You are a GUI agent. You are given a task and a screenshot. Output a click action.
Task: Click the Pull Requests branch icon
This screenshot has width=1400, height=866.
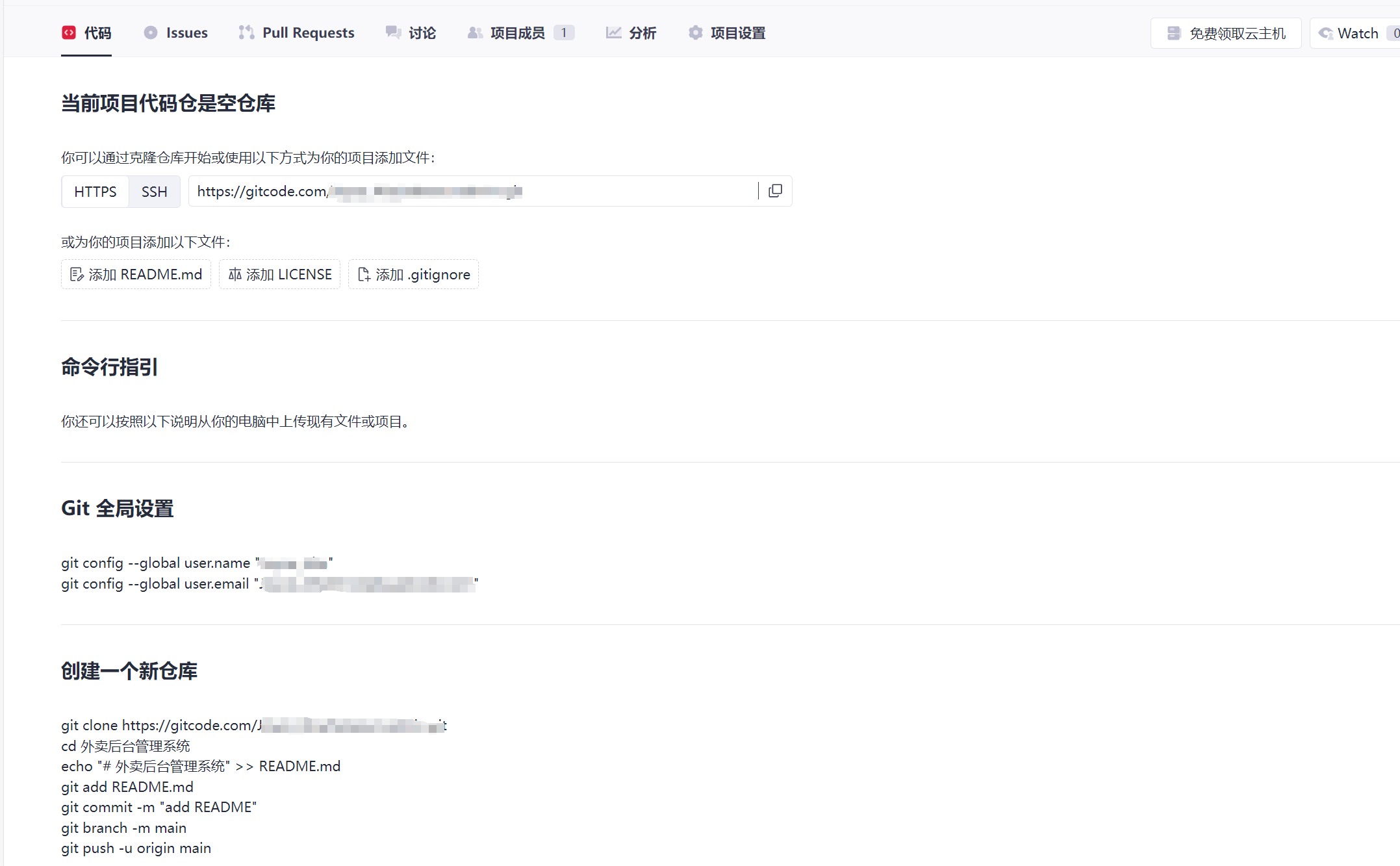(246, 32)
